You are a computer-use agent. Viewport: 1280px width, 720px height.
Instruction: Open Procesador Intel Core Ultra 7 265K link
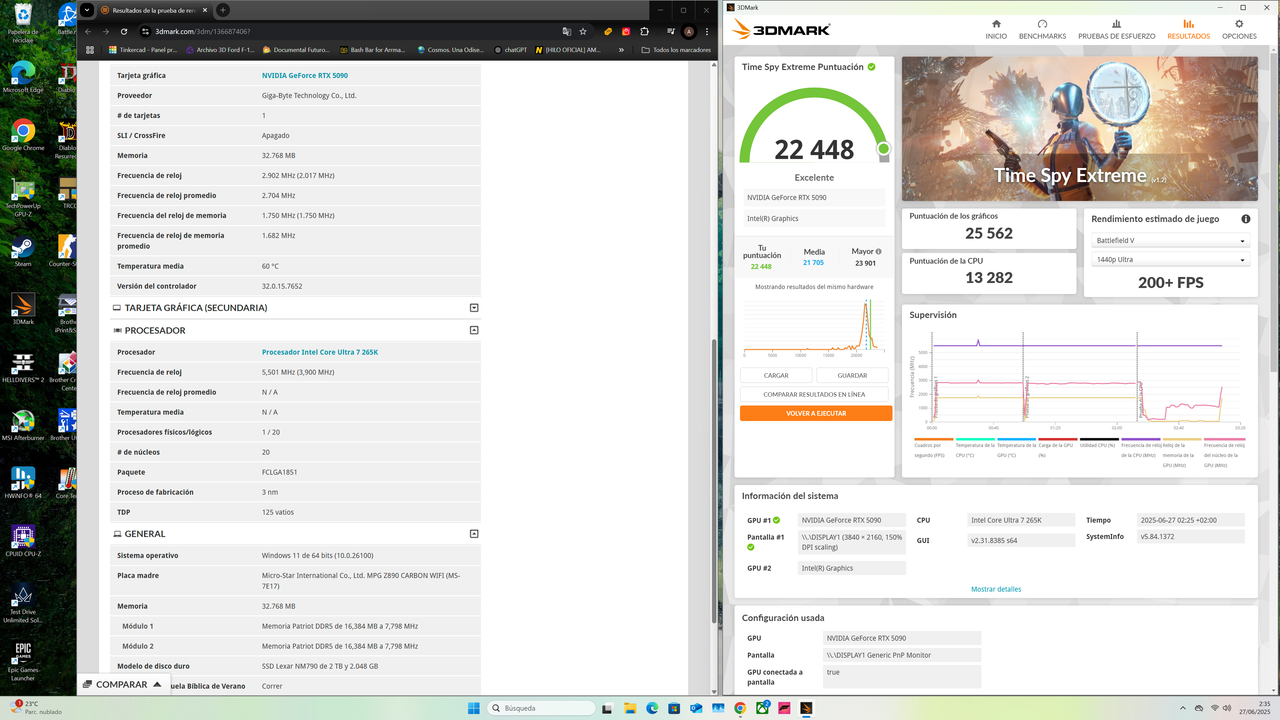pos(320,352)
